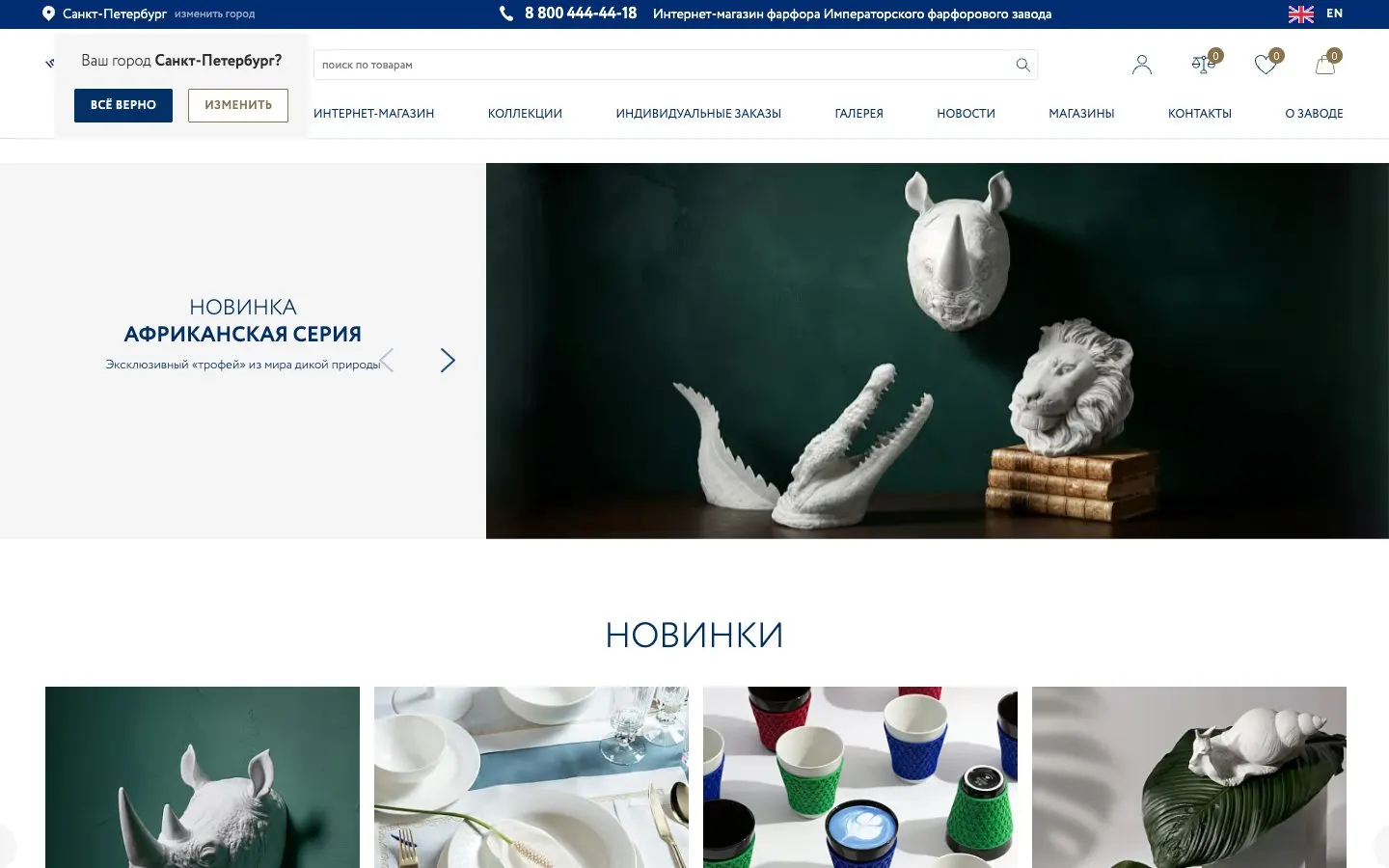
Task: Open the compare scales icon
Action: pos(1204,64)
